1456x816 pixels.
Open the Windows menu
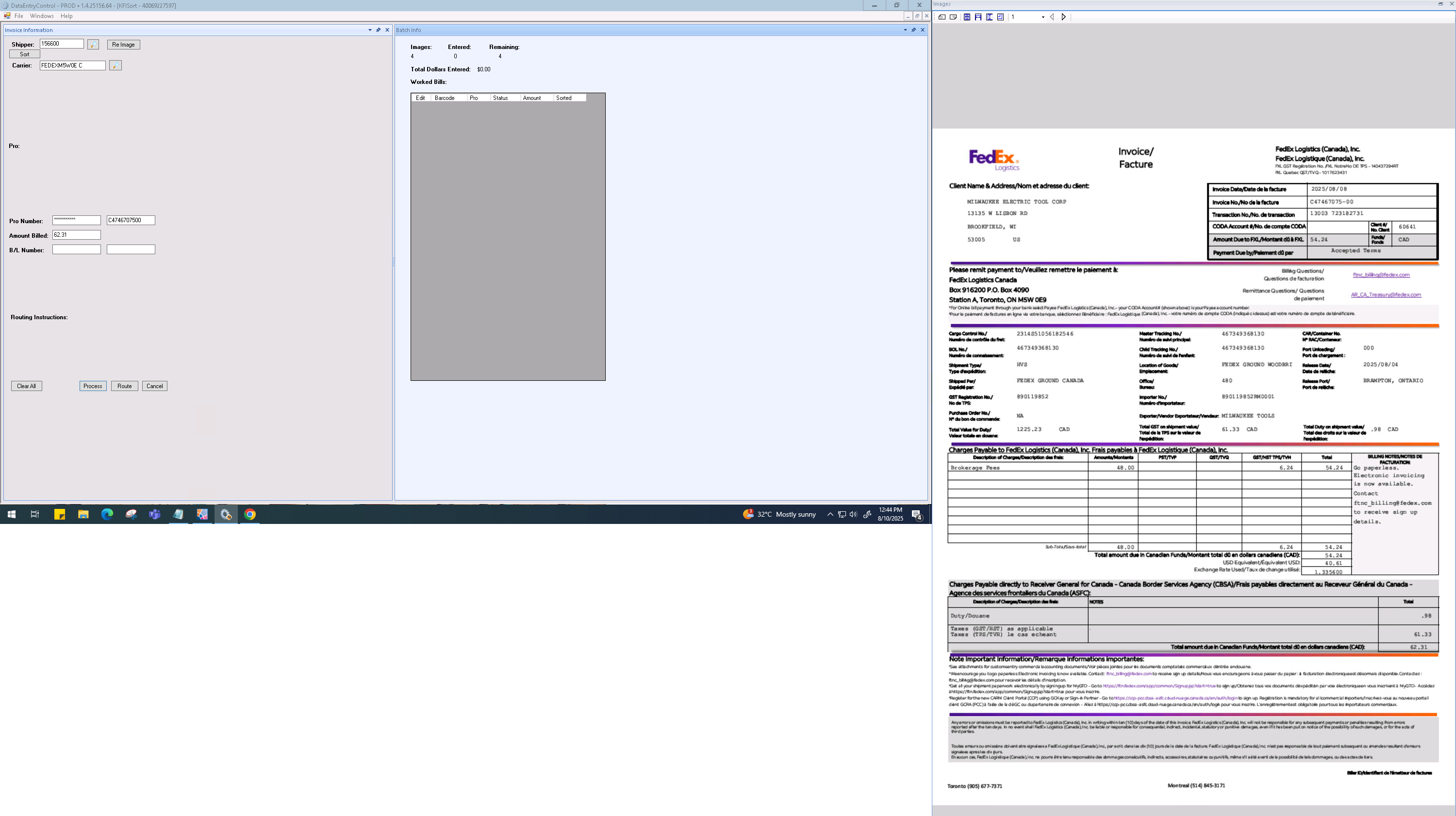42,16
